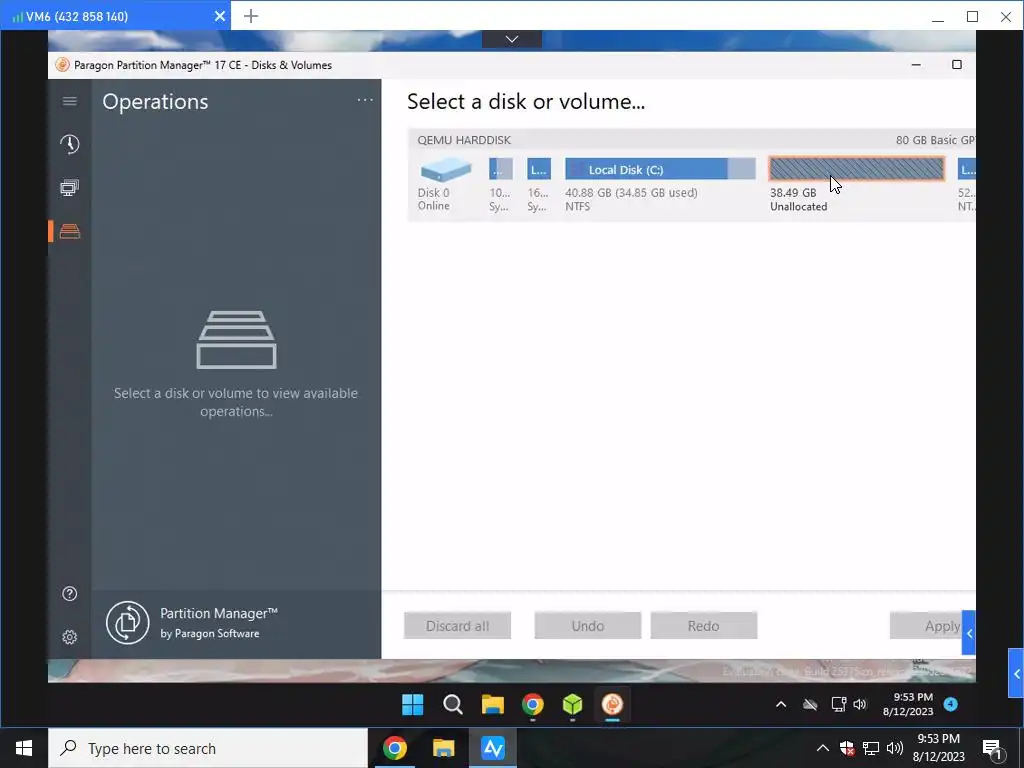1024x768 pixels.
Task: Open the Help question mark icon
Action: 70,594
